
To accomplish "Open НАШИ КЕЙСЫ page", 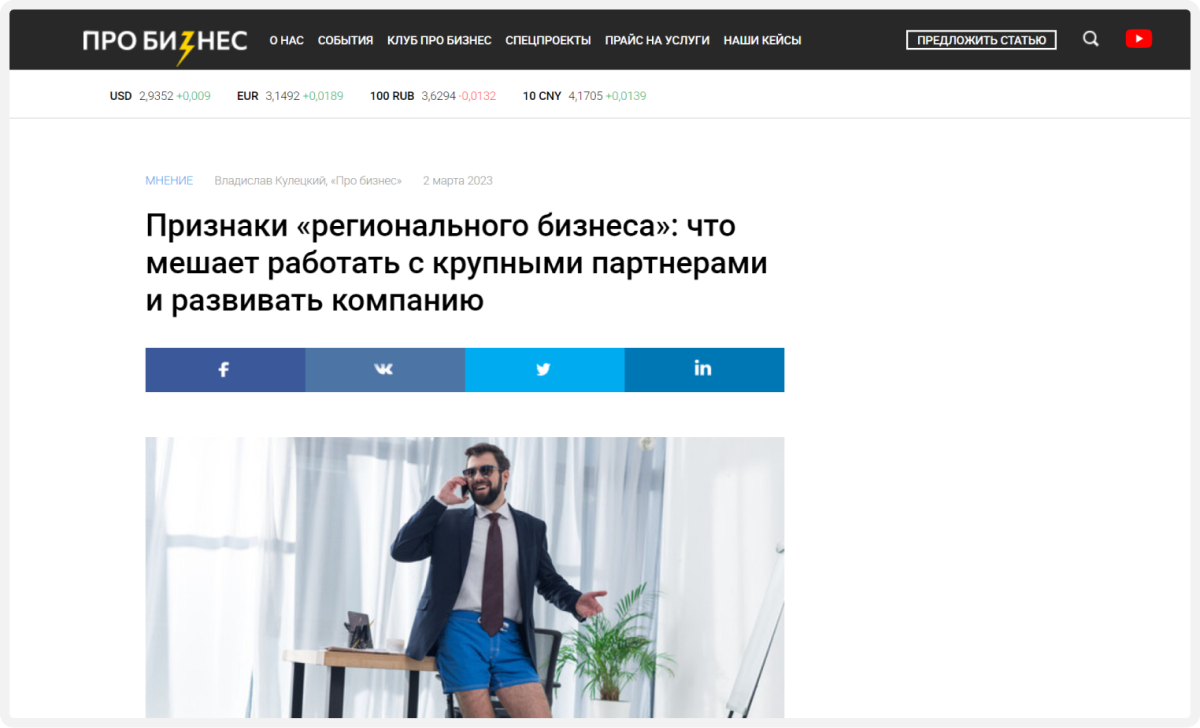I will (762, 40).
